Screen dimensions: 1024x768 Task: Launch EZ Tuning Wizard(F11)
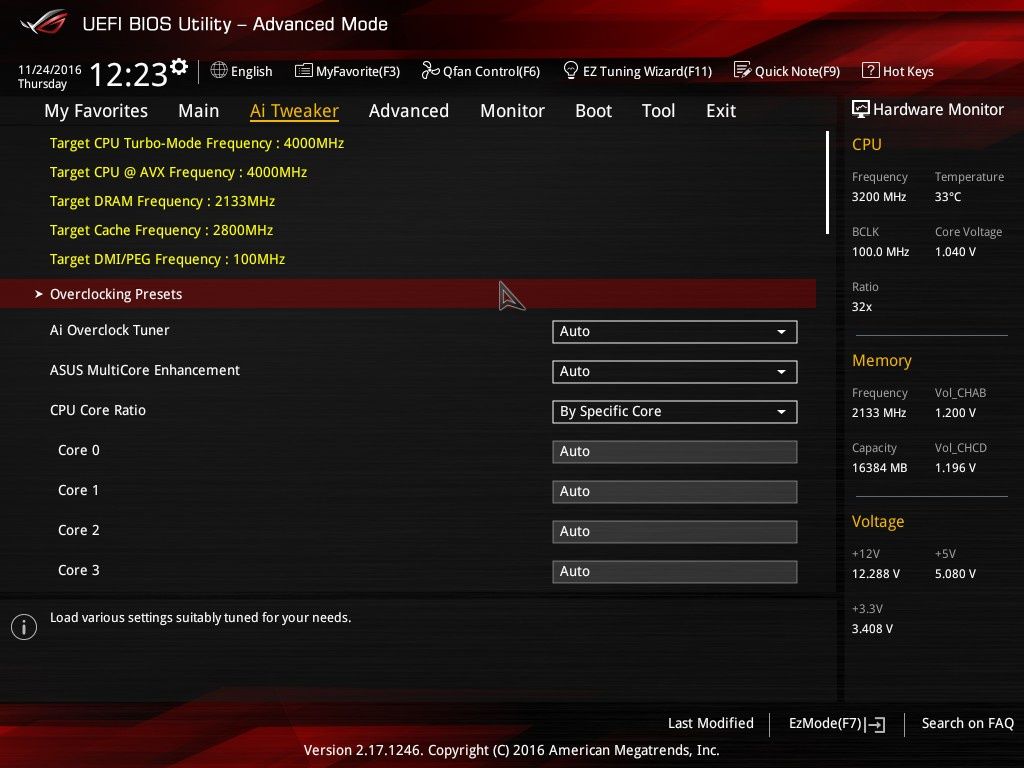(647, 71)
